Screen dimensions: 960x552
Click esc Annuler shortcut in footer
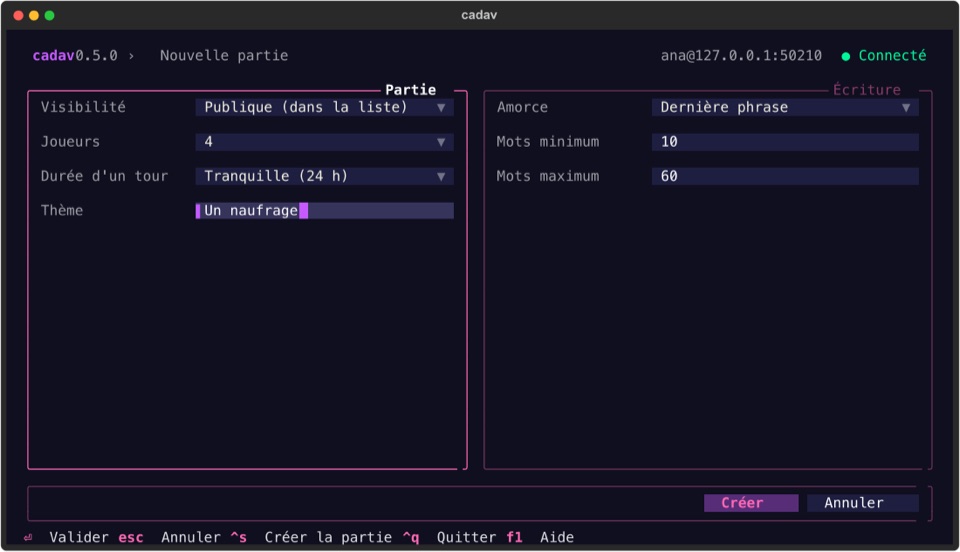point(170,537)
